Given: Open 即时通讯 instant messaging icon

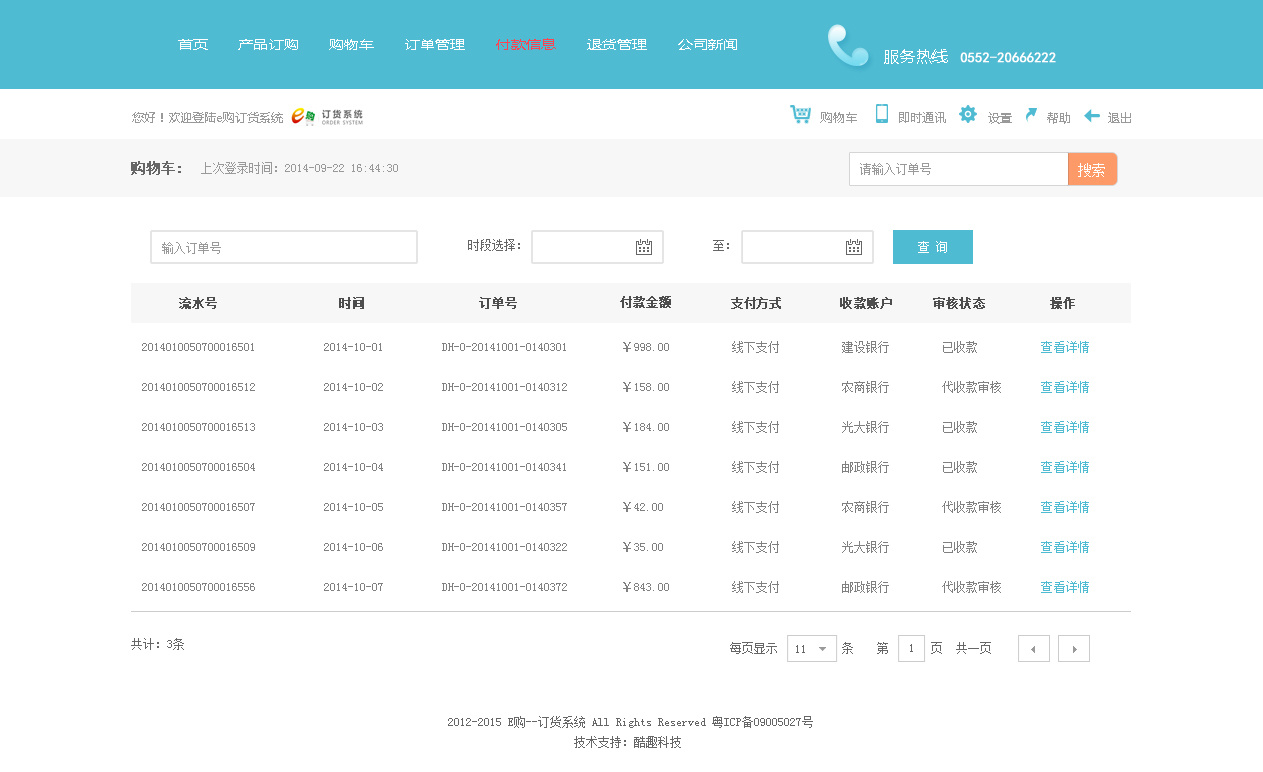Looking at the screenshot, I should point(881,114).
